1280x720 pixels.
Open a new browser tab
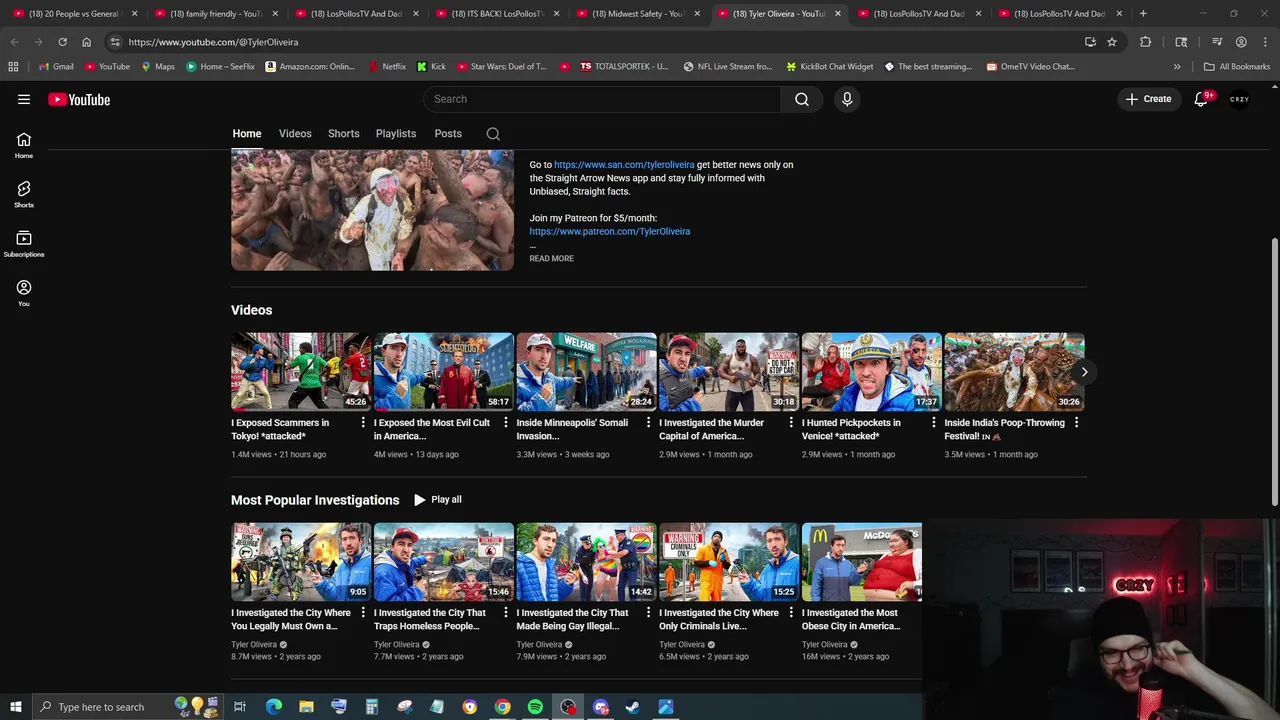pyautogui.click(x=1143, y=14)
